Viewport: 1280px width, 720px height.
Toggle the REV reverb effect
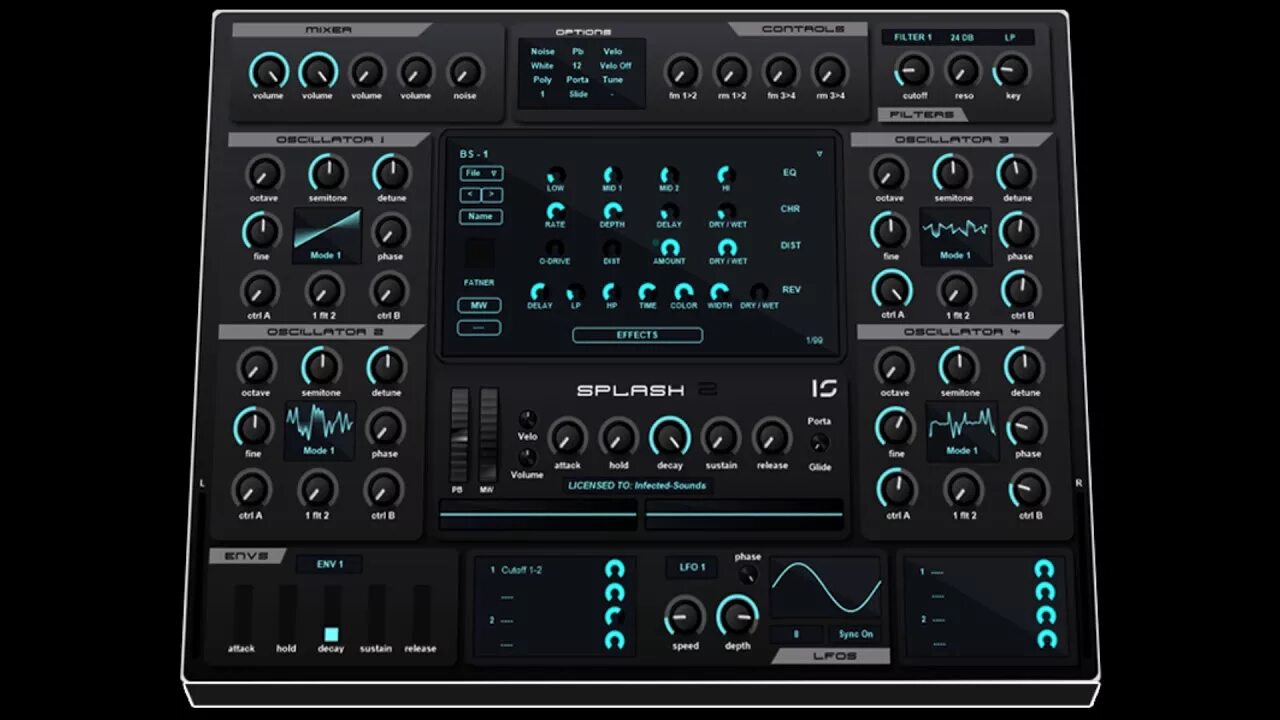point(791,290)
